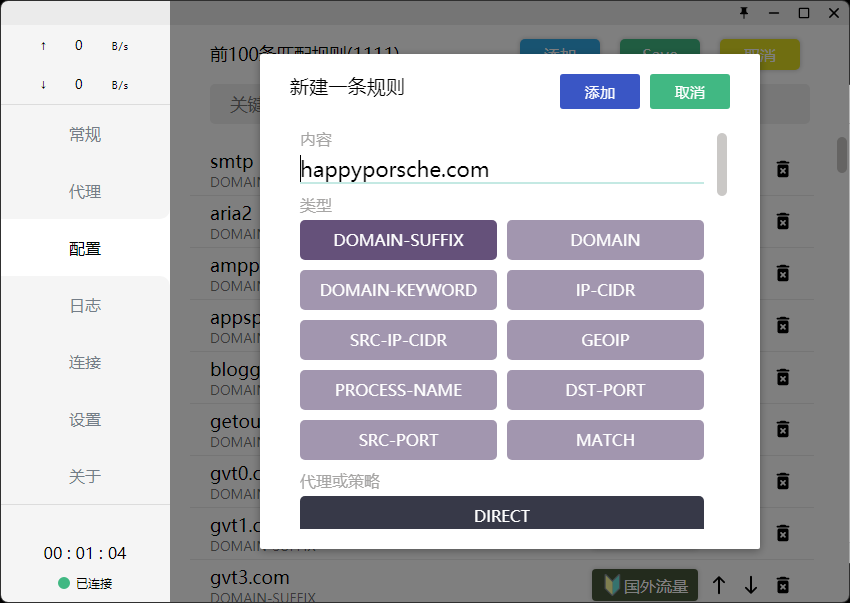The width and height of the screenshot is (850, 603).
Task: Move gvt3.com rule down with arrow
Action: [751, 585]
